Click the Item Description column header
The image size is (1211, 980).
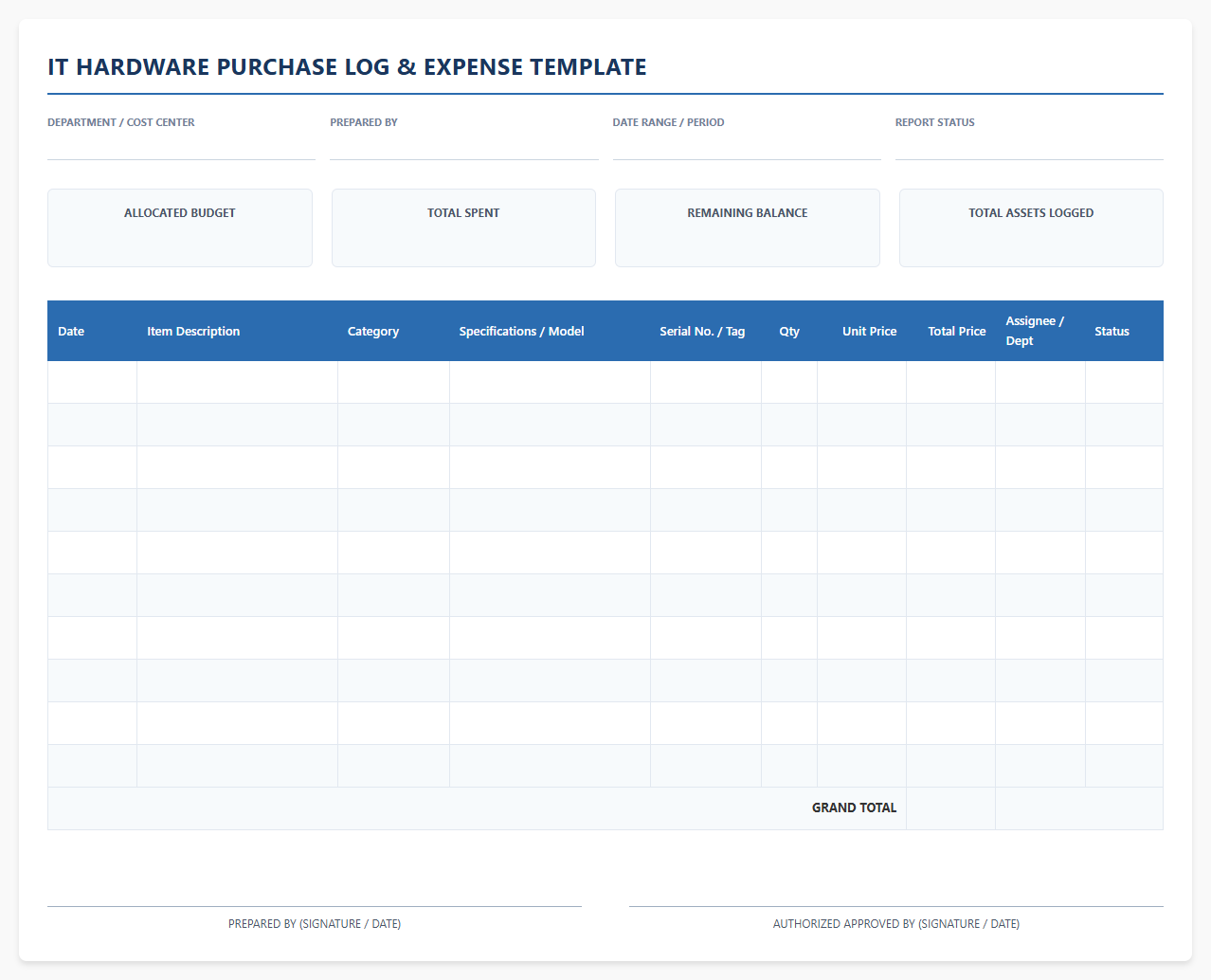tap(238, 331)
